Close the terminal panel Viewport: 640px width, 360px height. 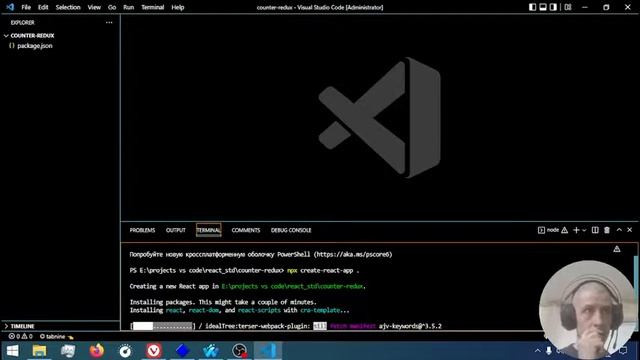(x=629, y=230)
